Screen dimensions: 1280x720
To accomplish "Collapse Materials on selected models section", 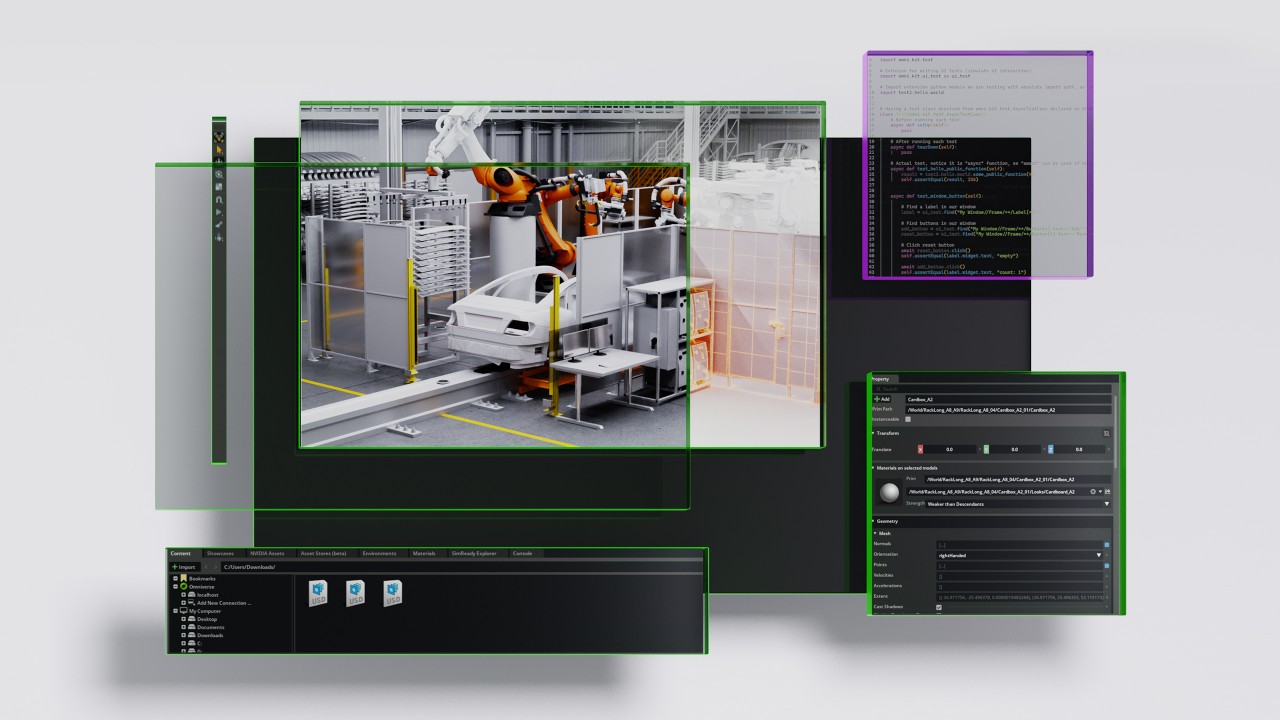I will [x=873, y=468].
